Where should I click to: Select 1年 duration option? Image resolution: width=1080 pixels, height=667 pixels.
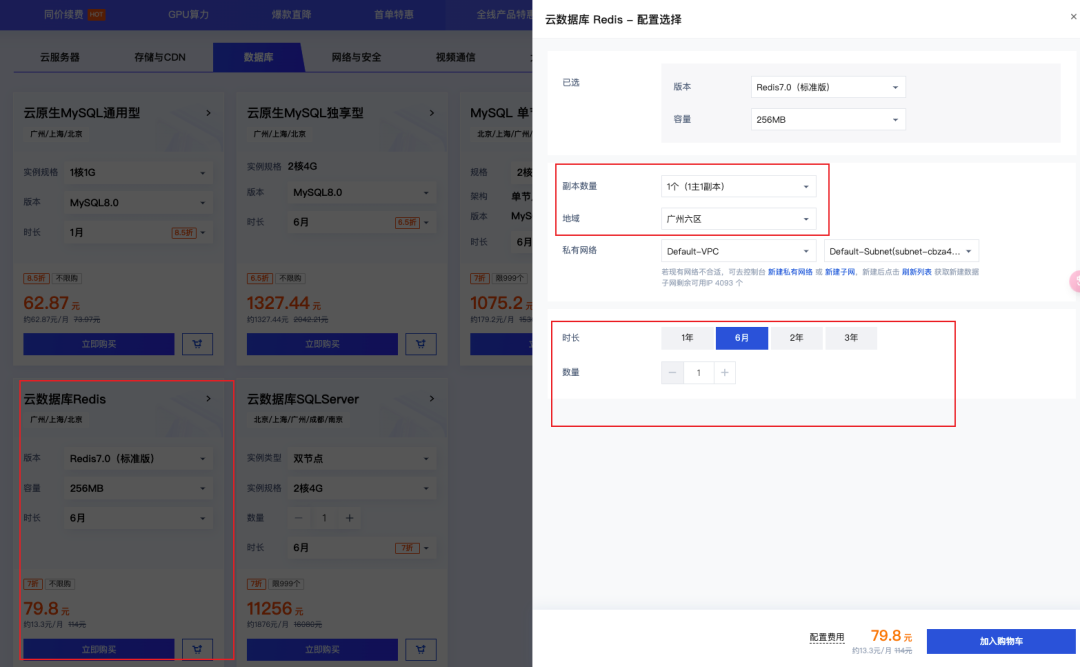click(x=687, y=338)
